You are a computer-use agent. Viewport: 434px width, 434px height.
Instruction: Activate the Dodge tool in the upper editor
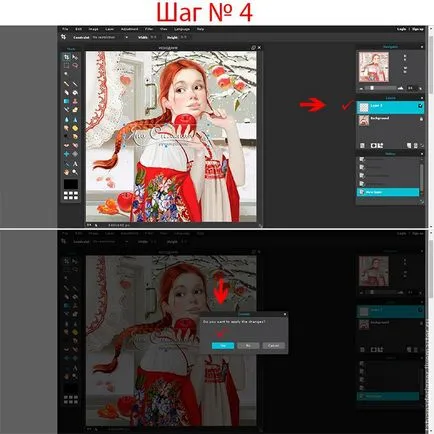point(66,136)
